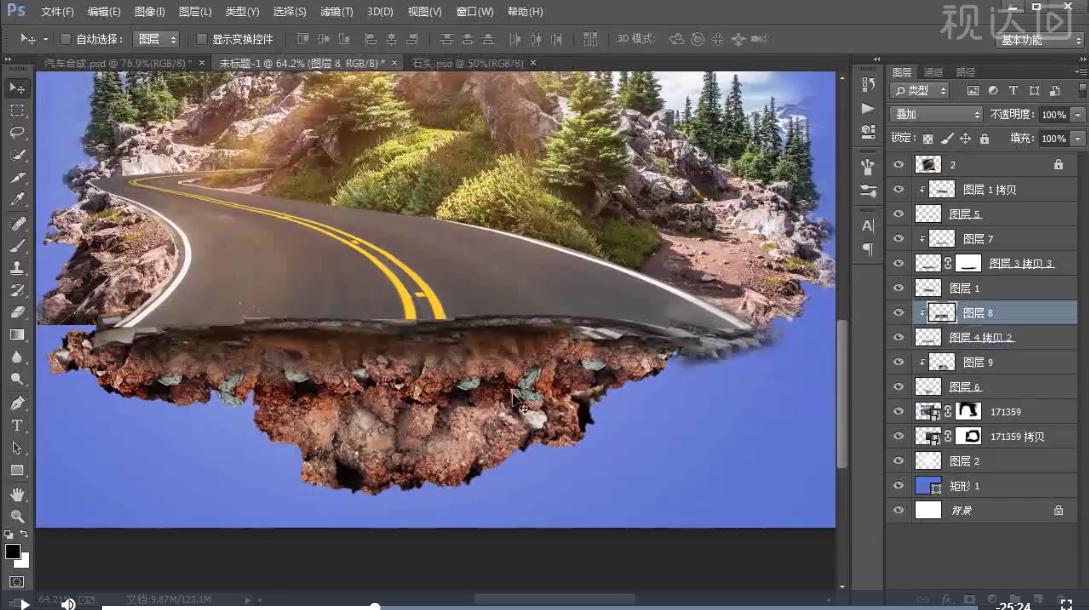Image resolution: width=1089 pixels, height=610 pixels.
Task: Activate the Gradient tool
Action: click(x=17, y=335)
